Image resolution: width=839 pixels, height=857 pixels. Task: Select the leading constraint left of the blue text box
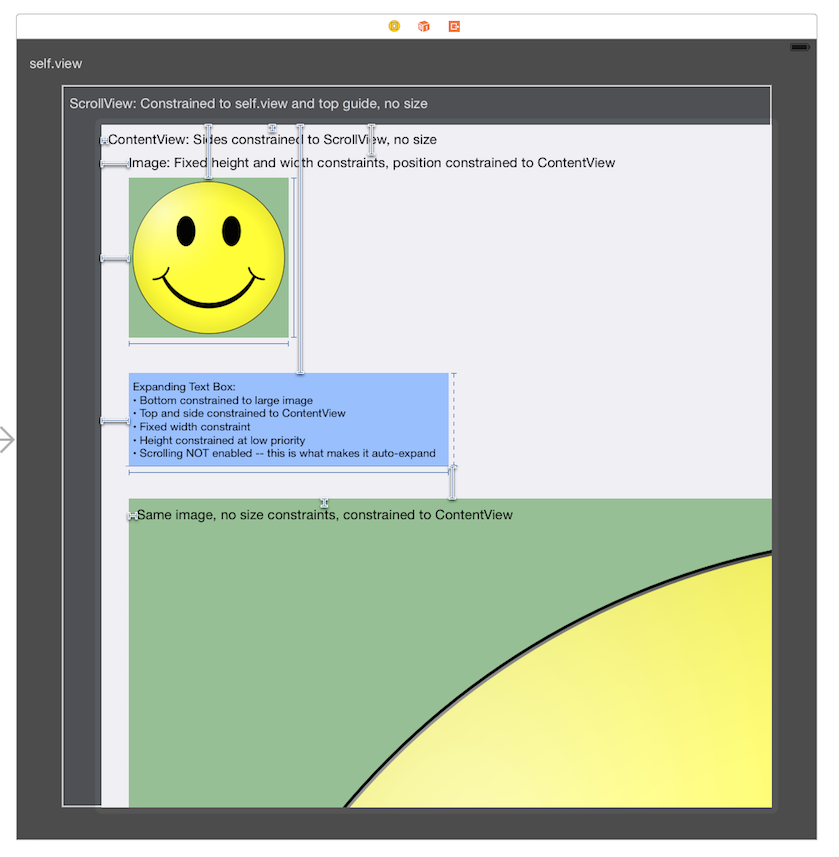(115, 421)
